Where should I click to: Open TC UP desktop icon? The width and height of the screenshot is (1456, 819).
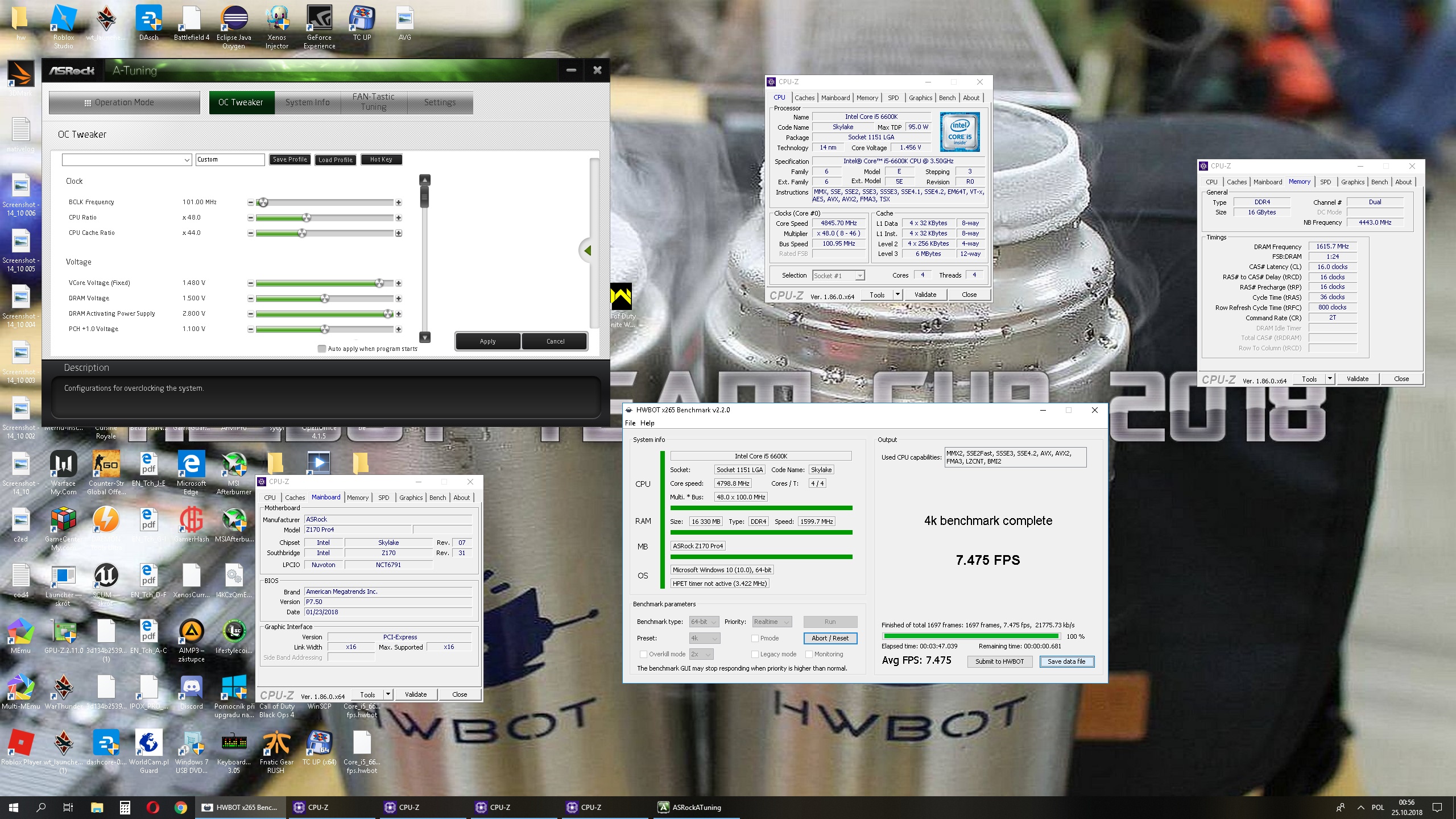click(362, 23)
